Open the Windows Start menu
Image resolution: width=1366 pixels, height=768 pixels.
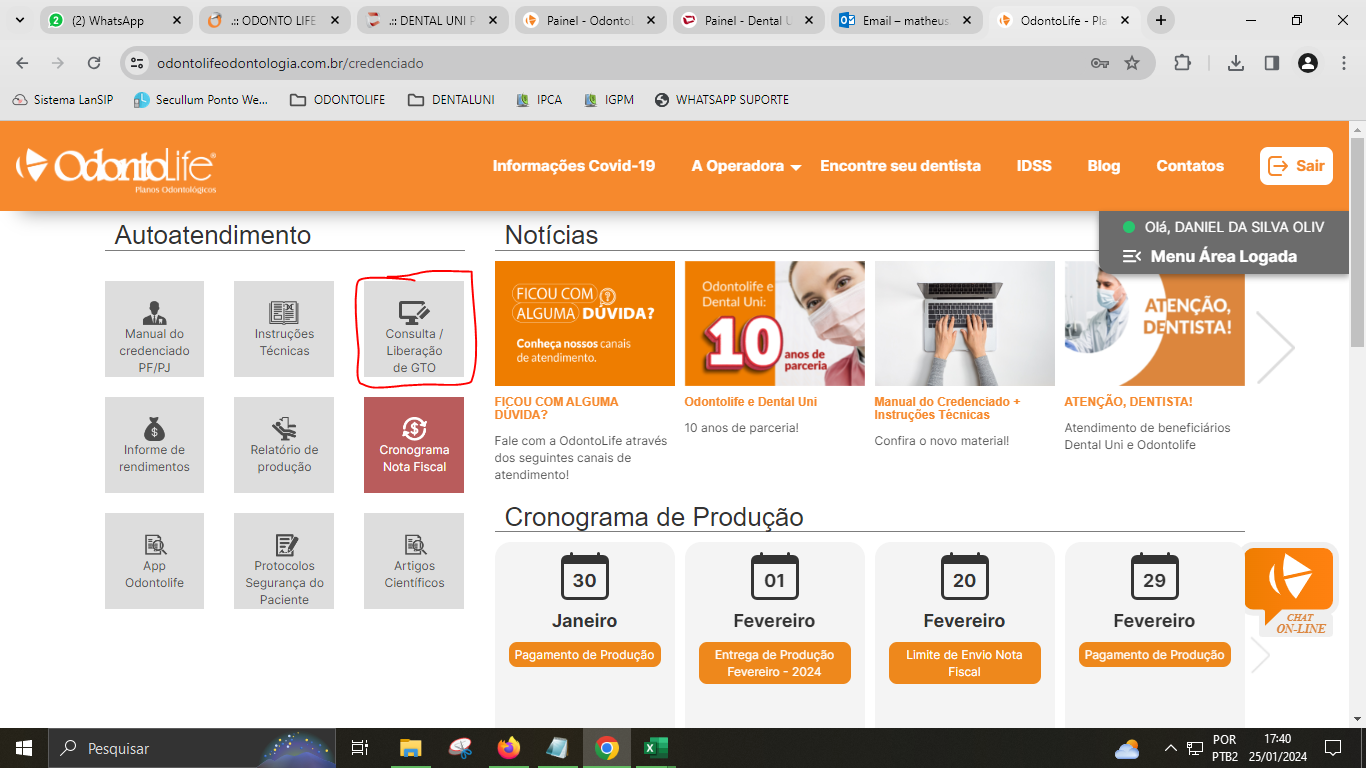tap(23, 748)
